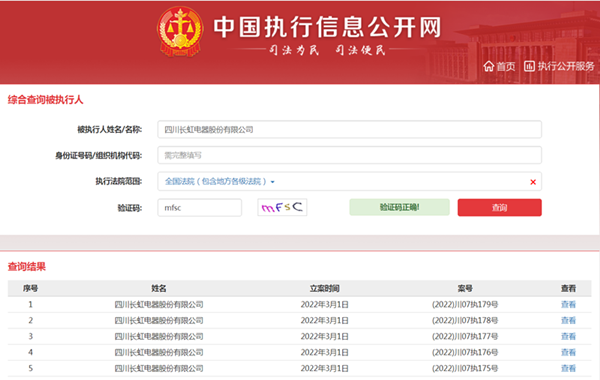The height and width of the screenshot is (380, 600).
Task: Click the 查看 column header
Action: (x=568, y=288)
